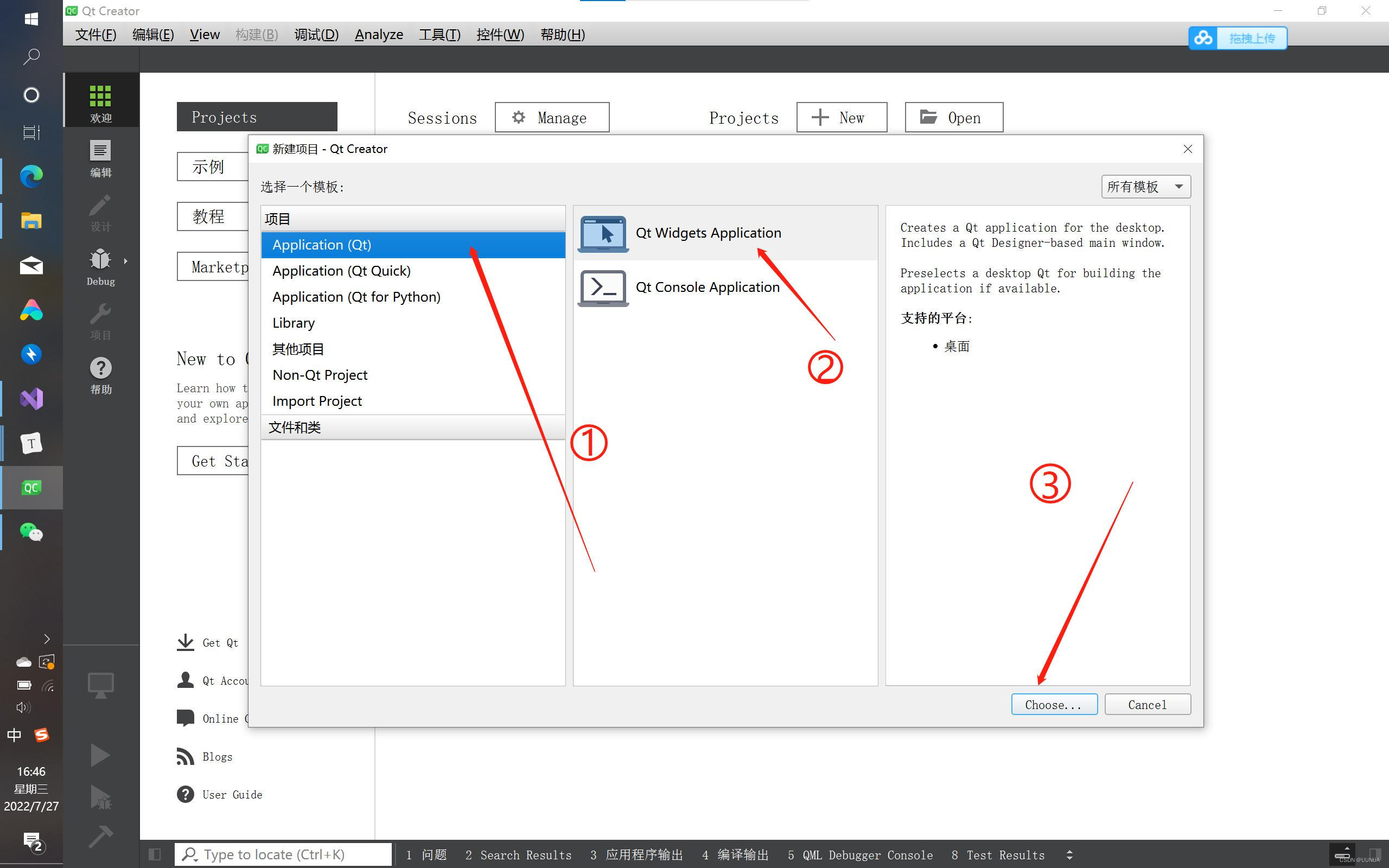Open QML Debugger Console pane

pos(861,855)
